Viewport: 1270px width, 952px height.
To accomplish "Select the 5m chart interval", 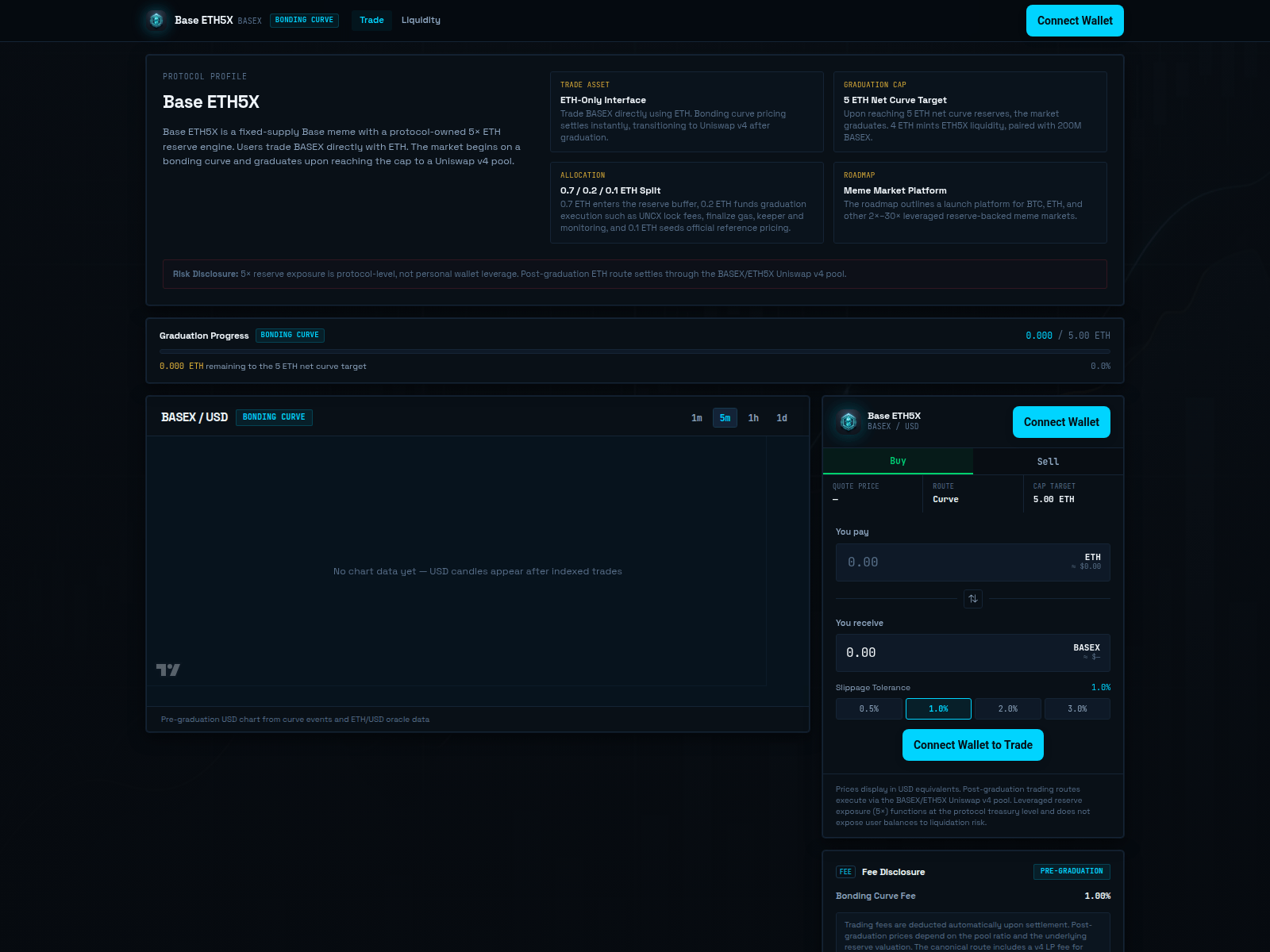I will click(x=725, y=418).
